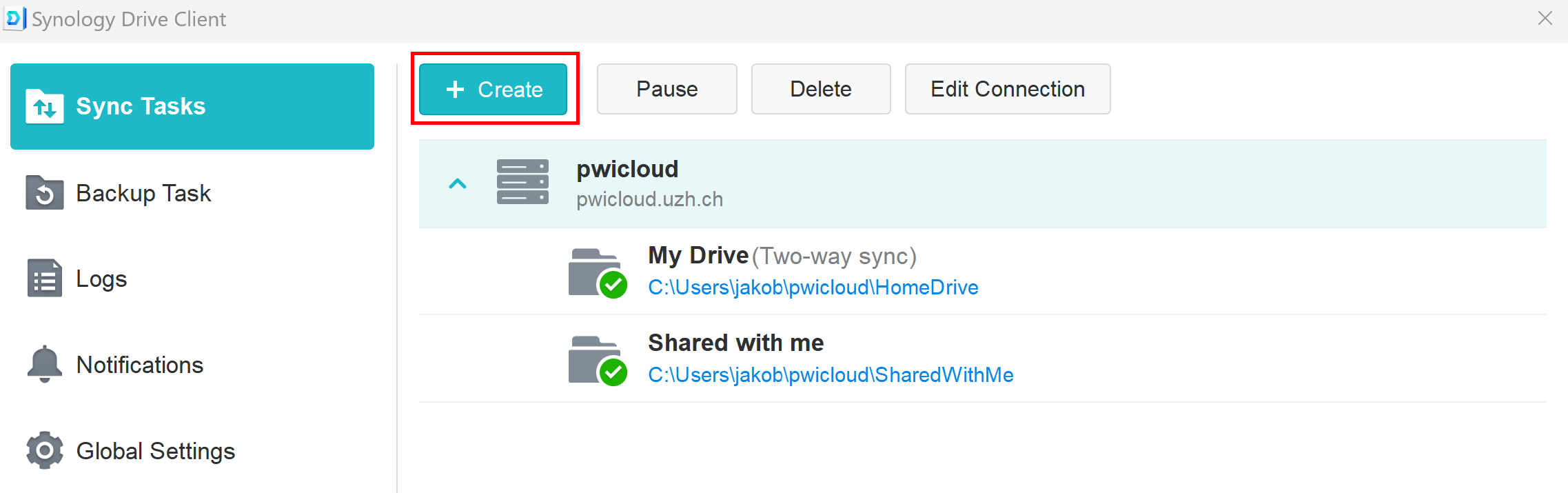
Task: Open the SharedWithMe local folder path link
Action: [x=831, y=374]
